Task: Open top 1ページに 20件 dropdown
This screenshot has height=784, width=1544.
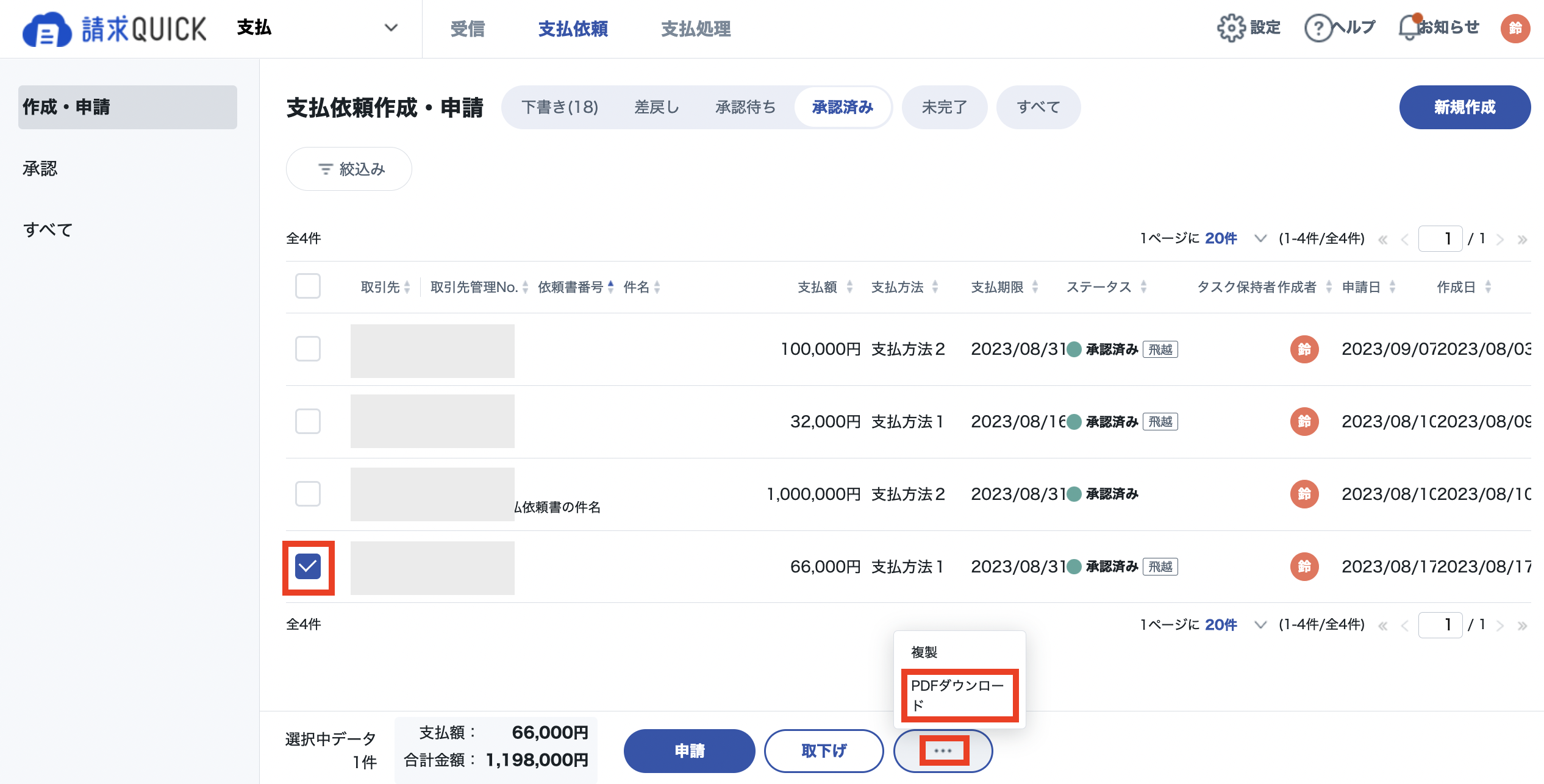Action: (1260, 238)
